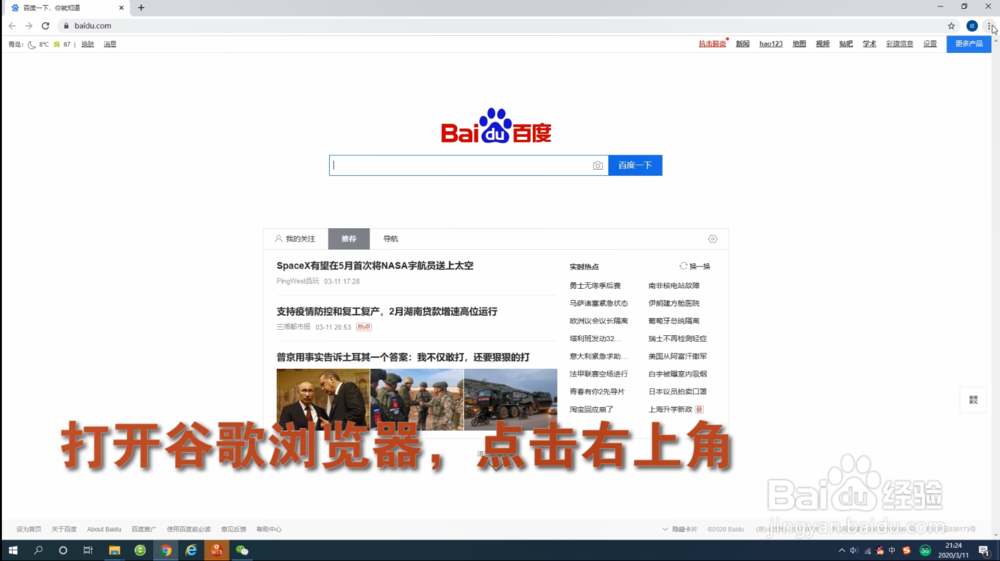Image resolution: width=1000 pixels, height=561 pixels.
Task: Open the SpaceX NASA astronaut headline
Action: (375, 266)
